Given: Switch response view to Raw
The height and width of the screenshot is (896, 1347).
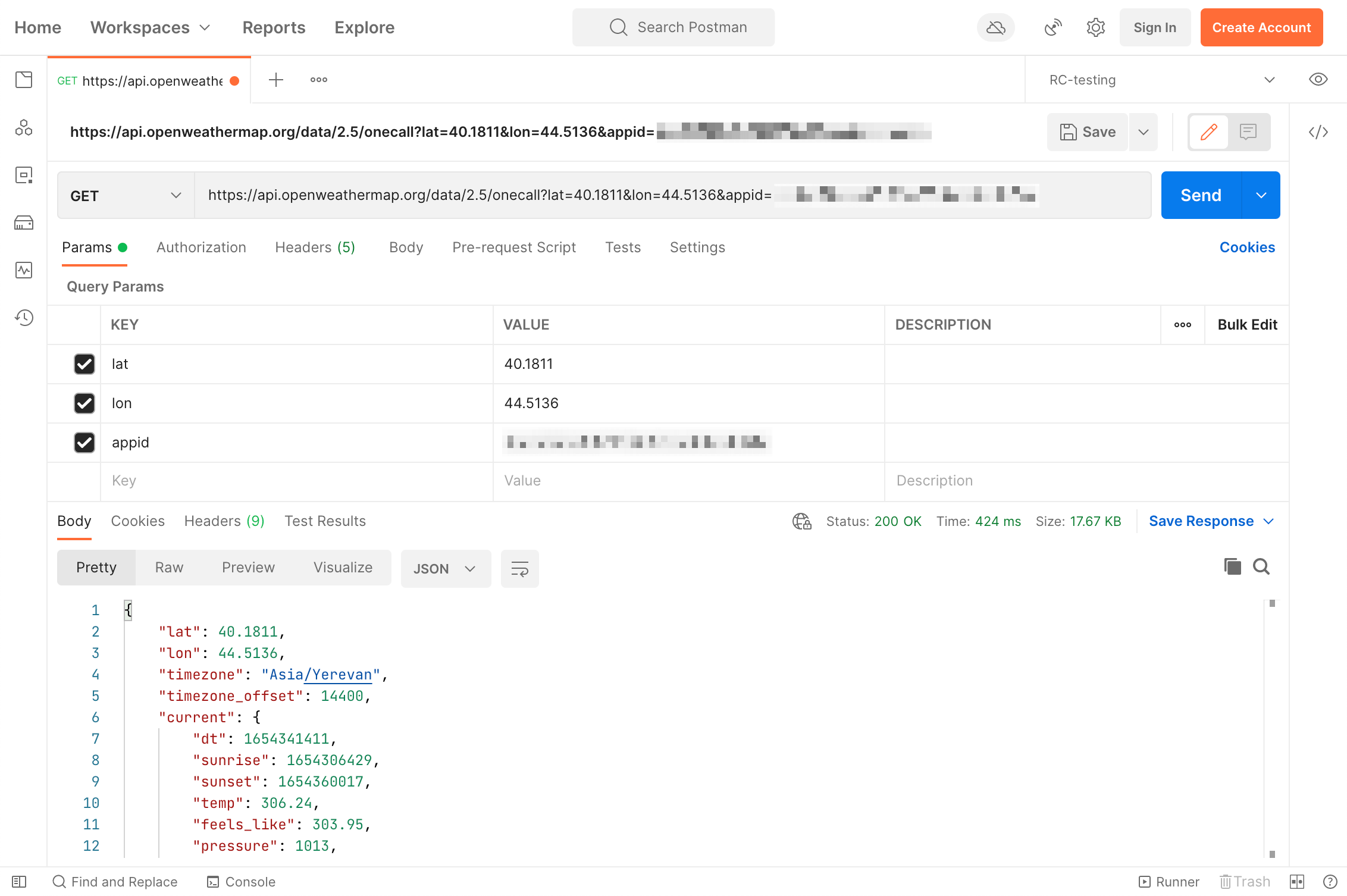Looking at the screenshot, I should (169, 568).
